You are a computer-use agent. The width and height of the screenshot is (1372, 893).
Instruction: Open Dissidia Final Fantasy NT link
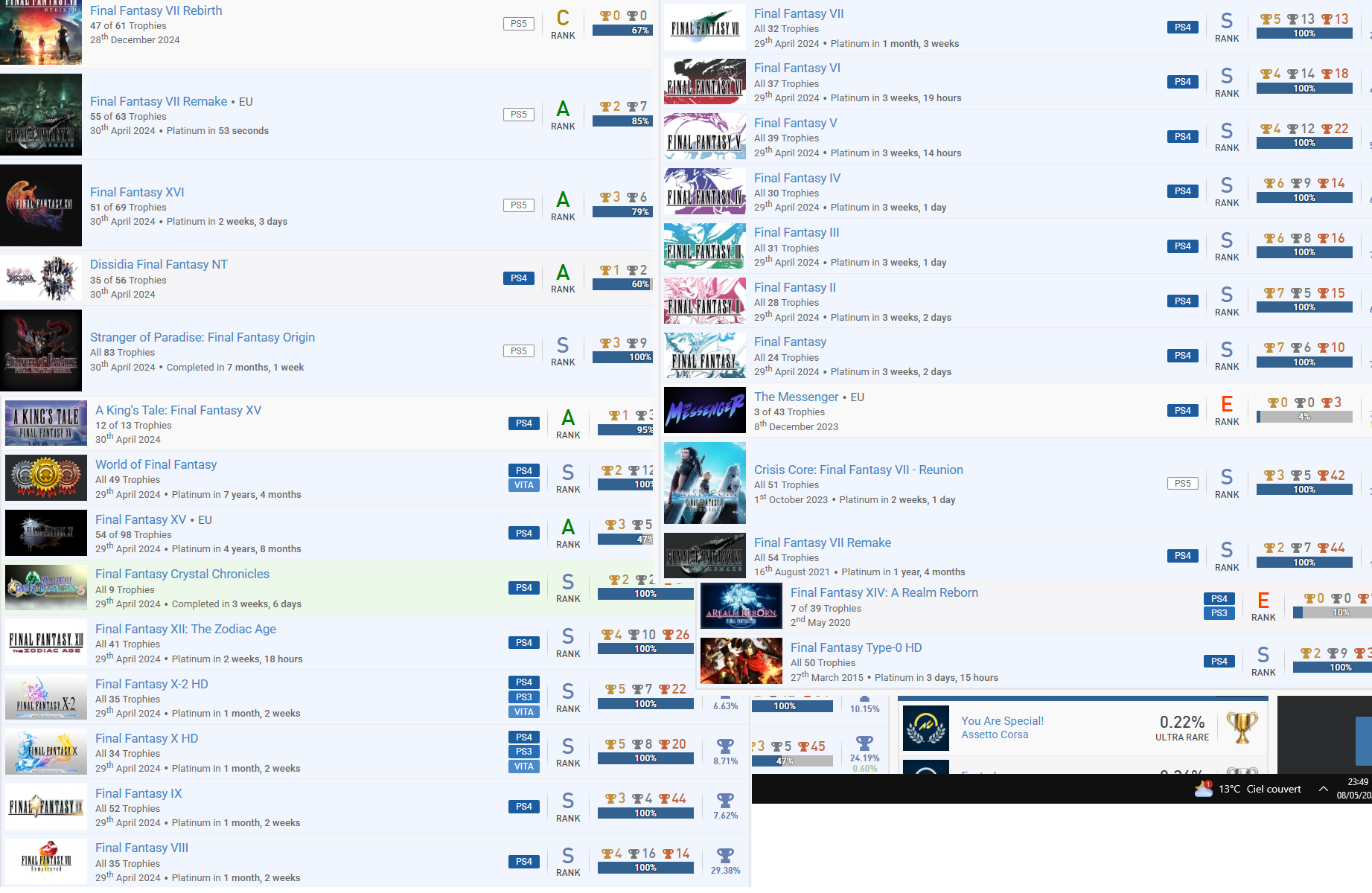coord(159,264)
